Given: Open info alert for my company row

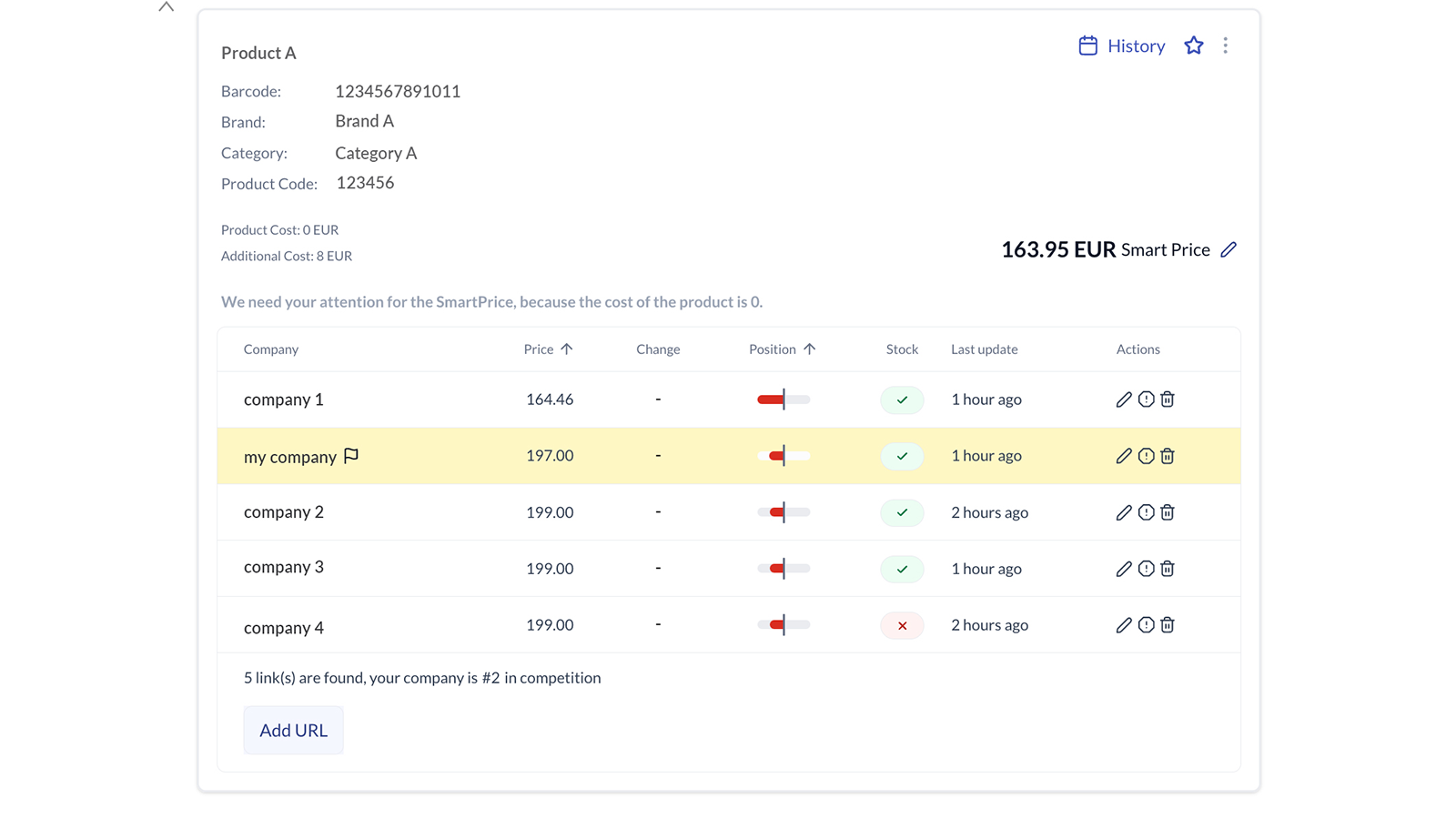Looking at the screenshot, I should coord(1146,456).
